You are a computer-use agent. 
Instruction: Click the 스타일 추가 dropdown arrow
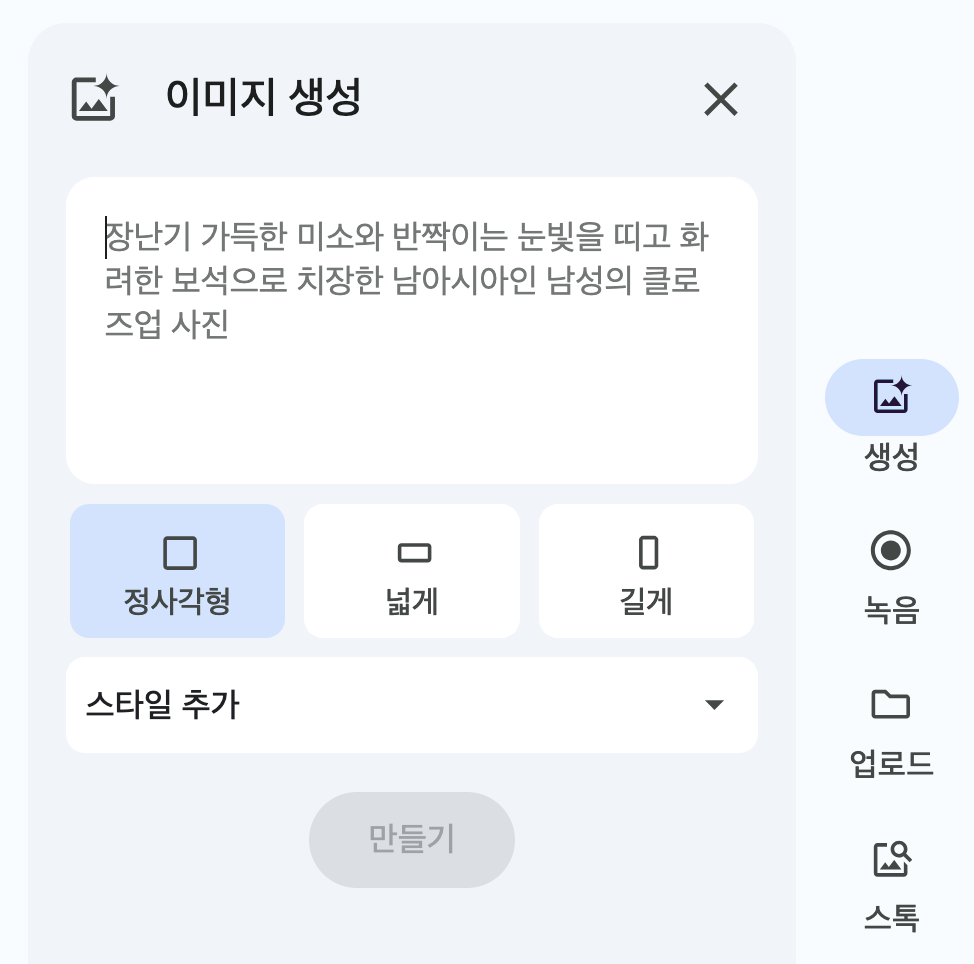coord(714,705)
